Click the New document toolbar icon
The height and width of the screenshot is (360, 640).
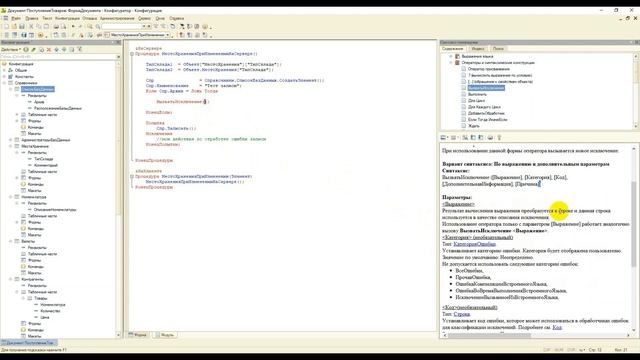[x=6, y=27]
